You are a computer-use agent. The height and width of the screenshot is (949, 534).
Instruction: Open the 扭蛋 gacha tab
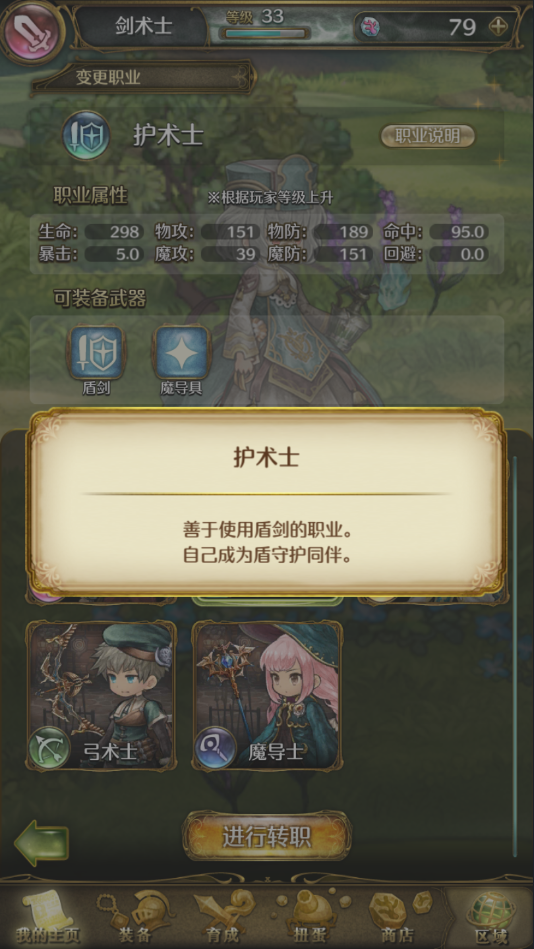310,915
